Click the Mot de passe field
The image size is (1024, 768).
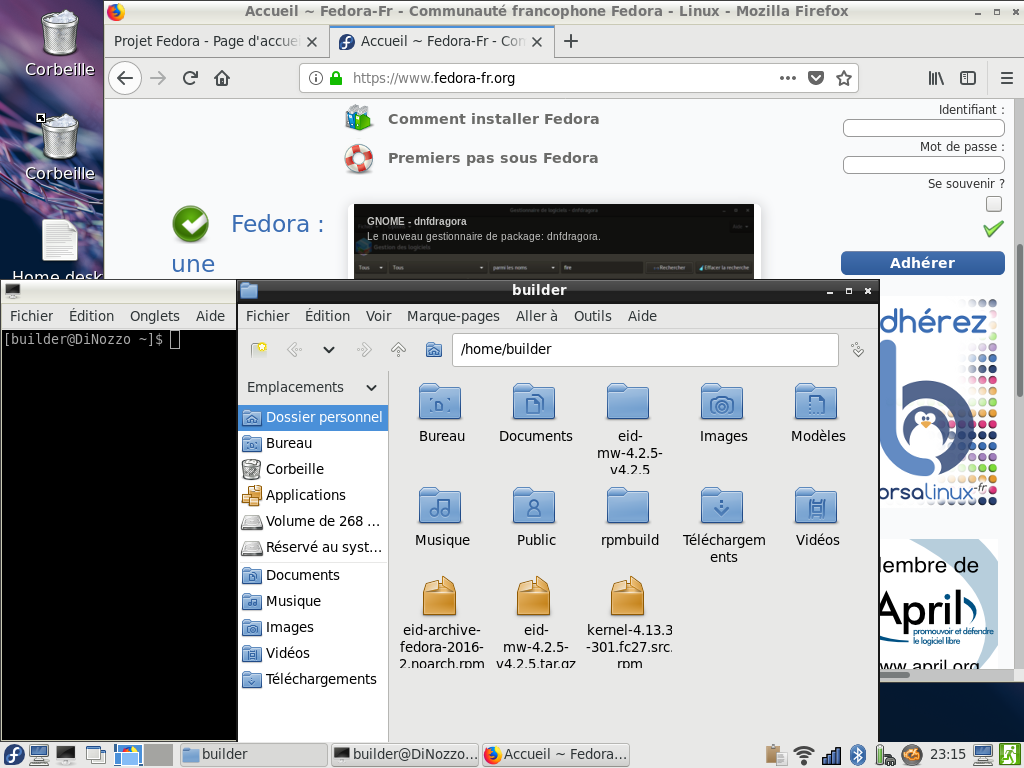point(923,165)
